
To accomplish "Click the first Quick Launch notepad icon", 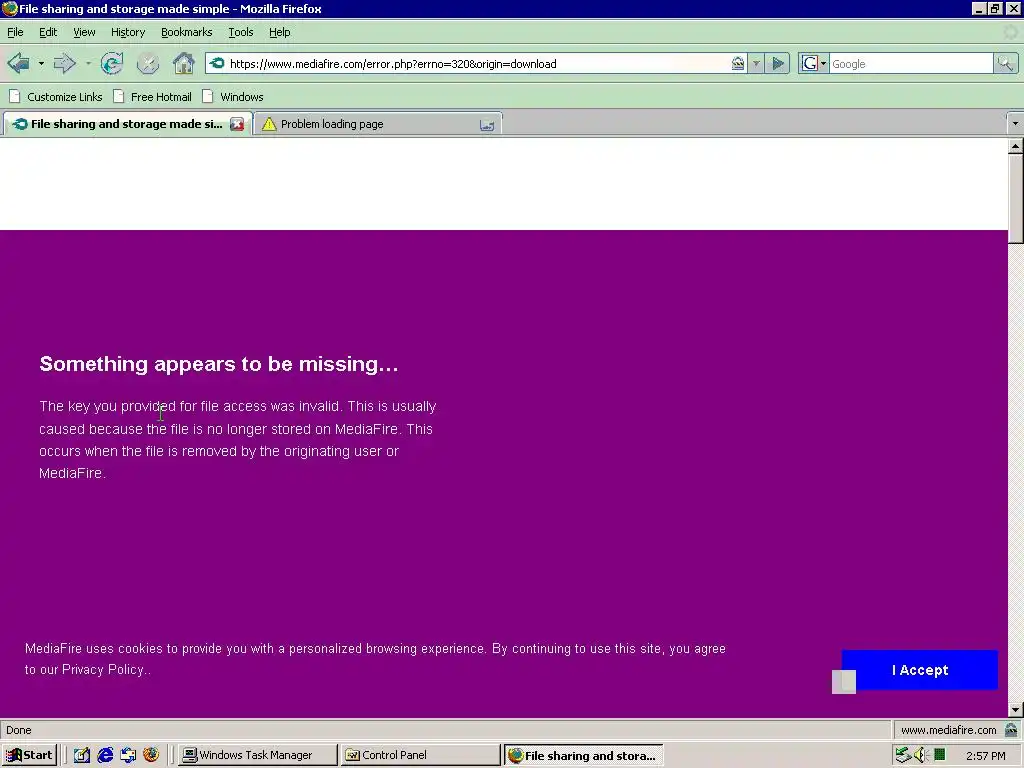I will (x=82, y=755).
